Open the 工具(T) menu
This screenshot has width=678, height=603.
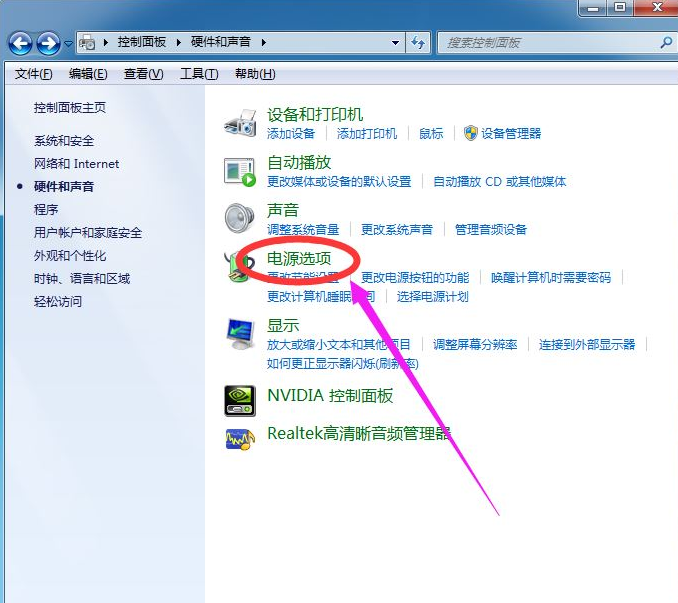(x=198, y=74)
